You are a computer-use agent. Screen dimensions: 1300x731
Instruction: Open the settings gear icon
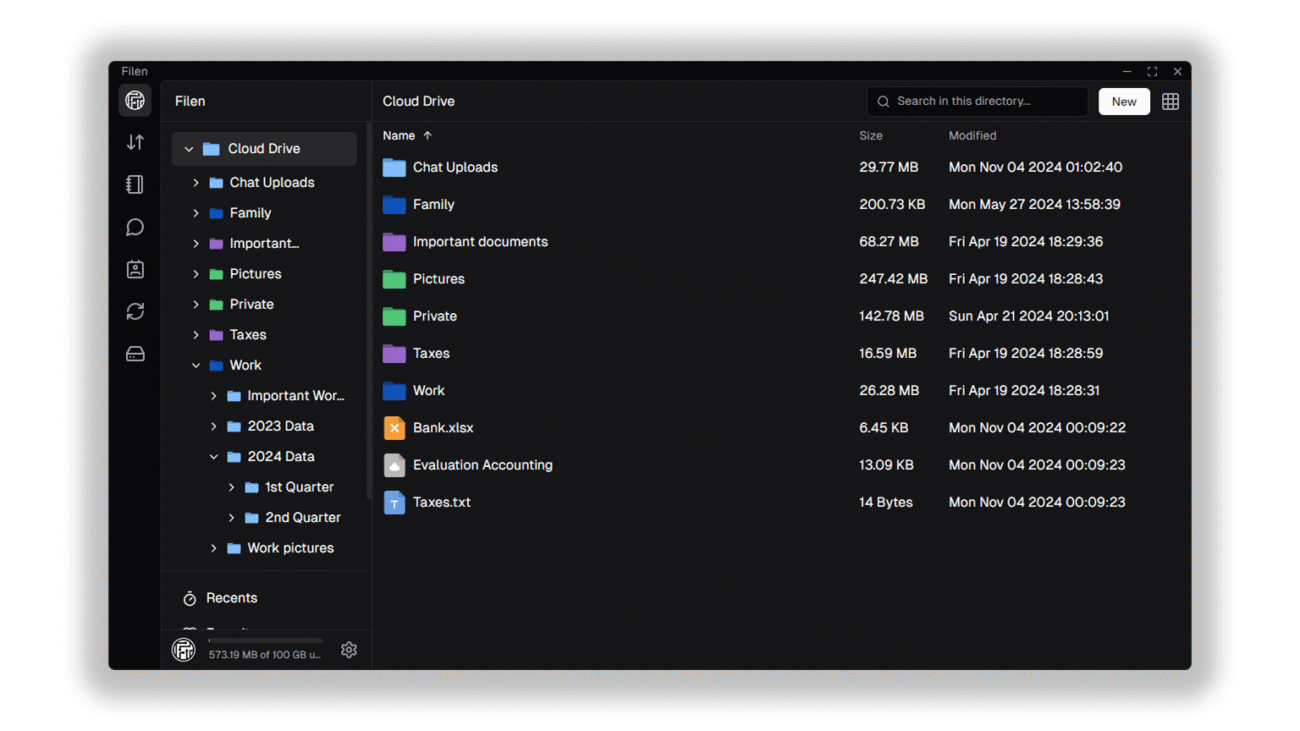349,650
